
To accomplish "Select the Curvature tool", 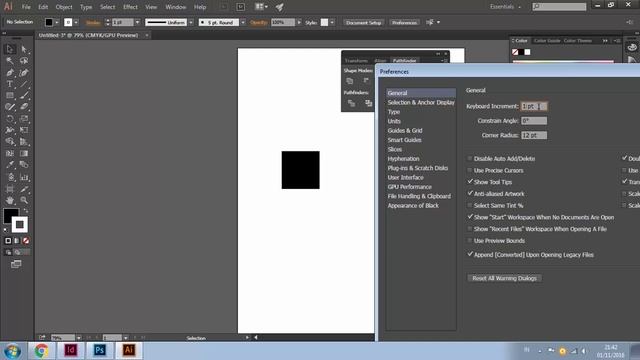I will (24, 73).
